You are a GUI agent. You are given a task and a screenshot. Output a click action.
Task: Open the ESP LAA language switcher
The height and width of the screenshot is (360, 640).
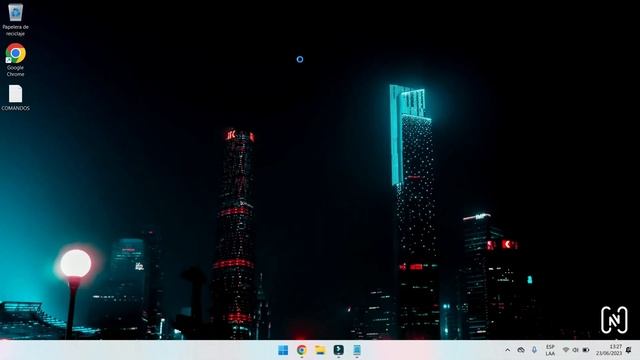550,350
